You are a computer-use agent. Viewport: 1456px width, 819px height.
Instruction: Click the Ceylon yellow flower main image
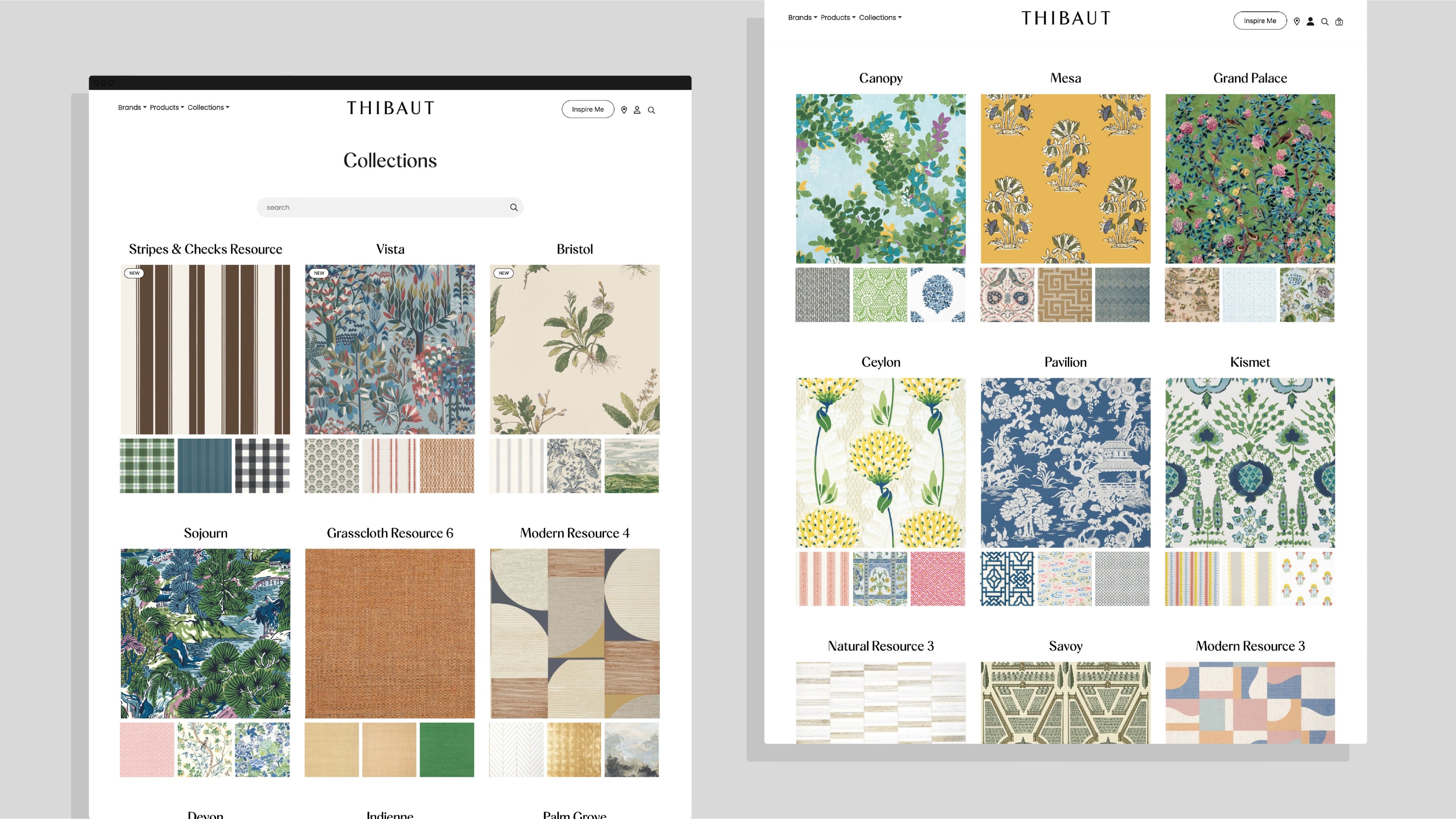click(880, 462)
